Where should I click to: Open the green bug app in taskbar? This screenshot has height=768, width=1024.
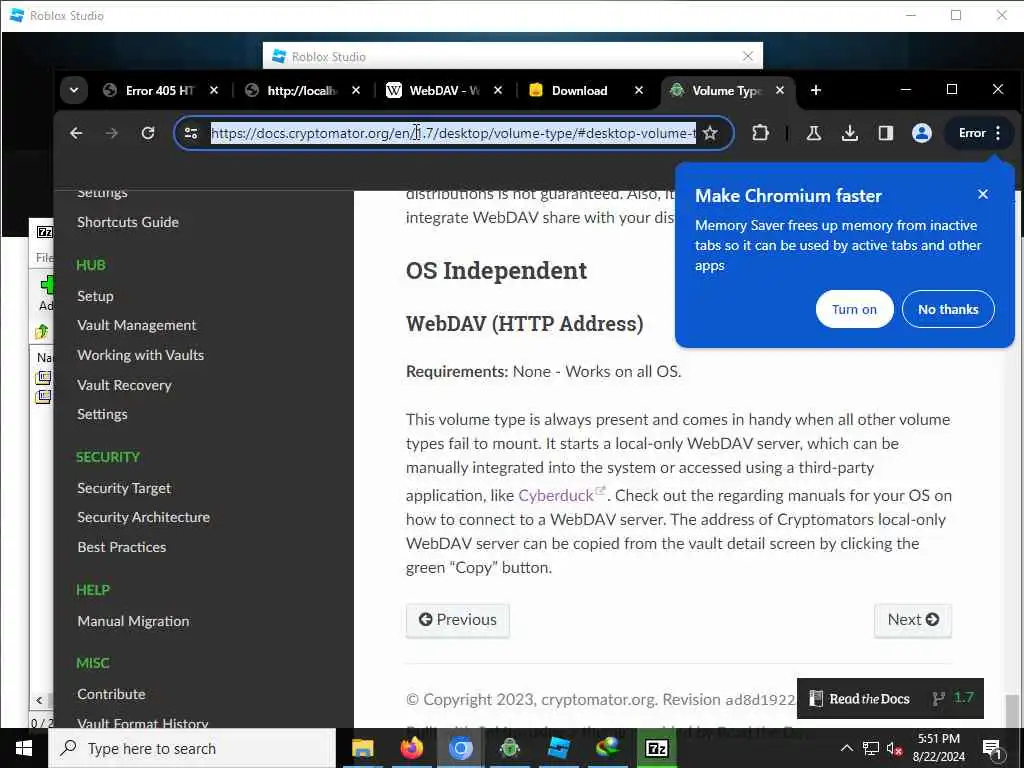click(x=509, y=748)
